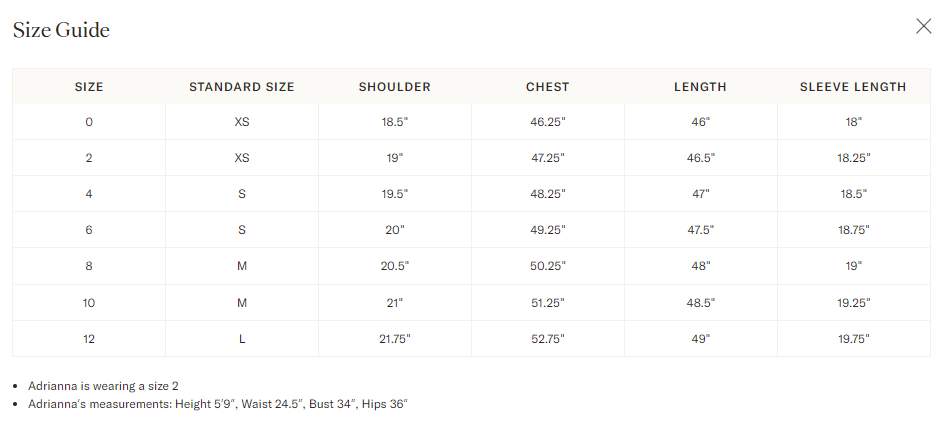Image resolution: width=945 pixels, height=447 pixels.
Task: Click the SLEEVE LENGTH column header
Action: click(x=853, y=87)
